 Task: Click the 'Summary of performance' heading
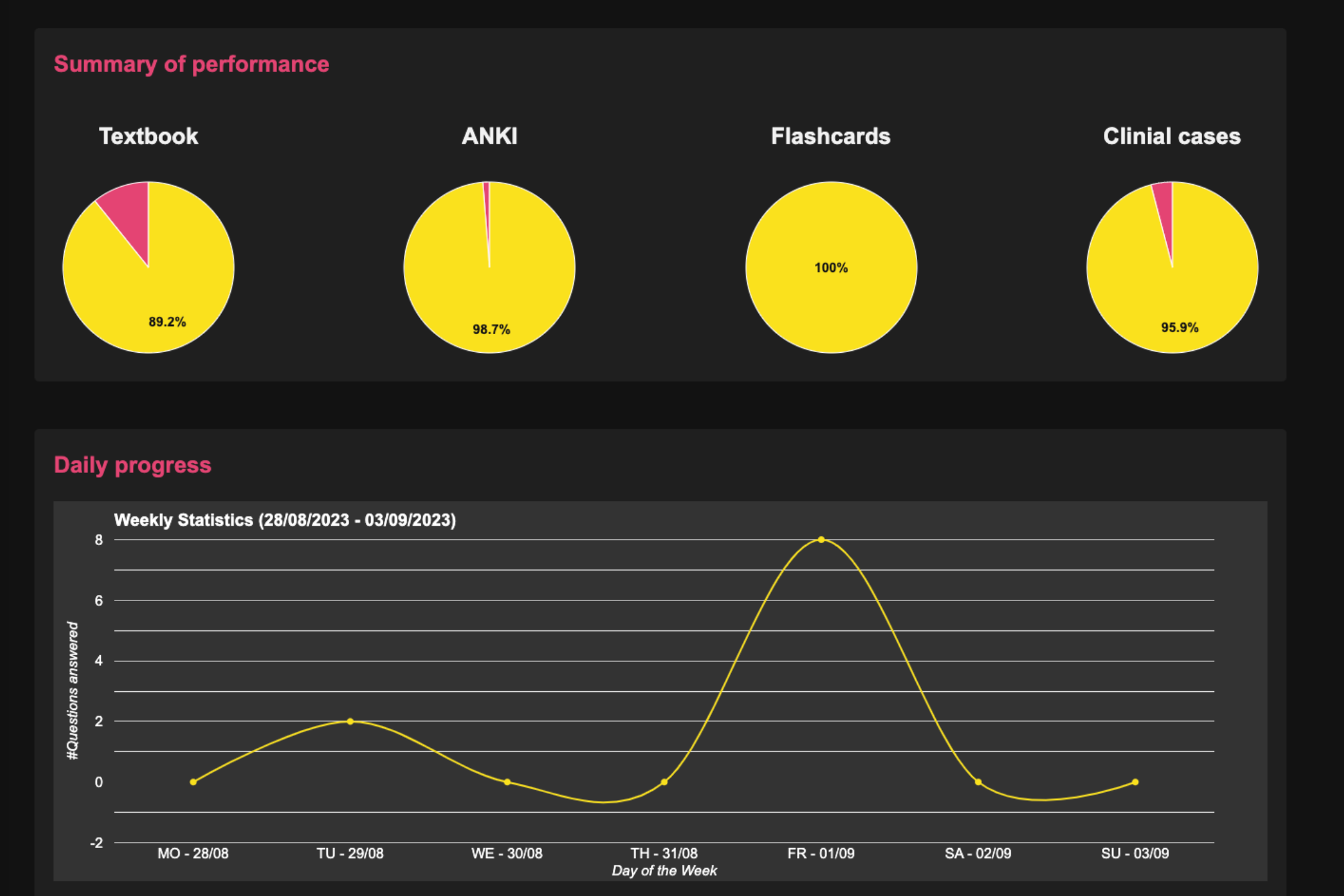pos(192,65)
